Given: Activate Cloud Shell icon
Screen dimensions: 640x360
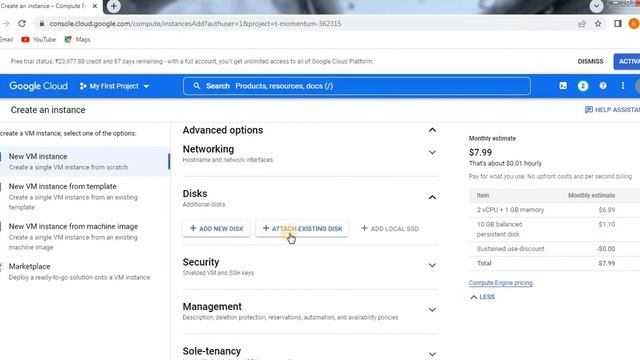Looking at the screenshot, I should 563,86.
